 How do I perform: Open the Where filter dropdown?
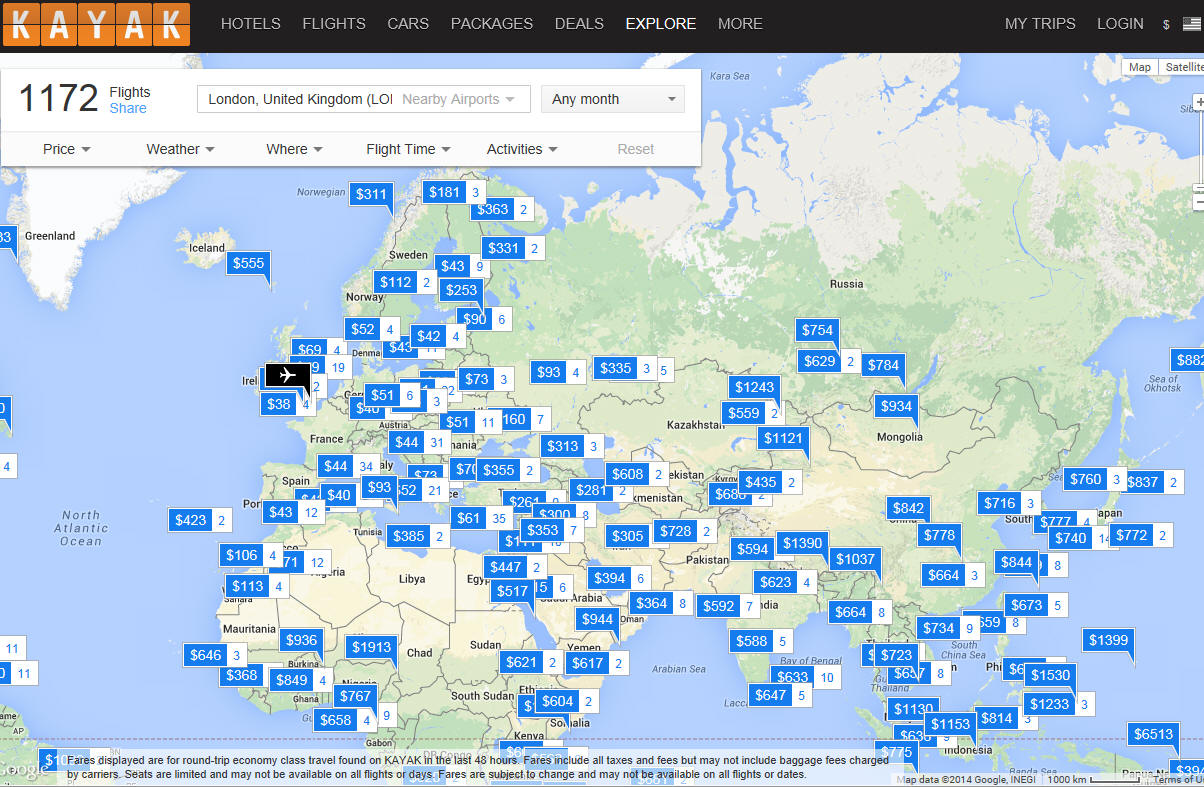click(x=294, y=149)
